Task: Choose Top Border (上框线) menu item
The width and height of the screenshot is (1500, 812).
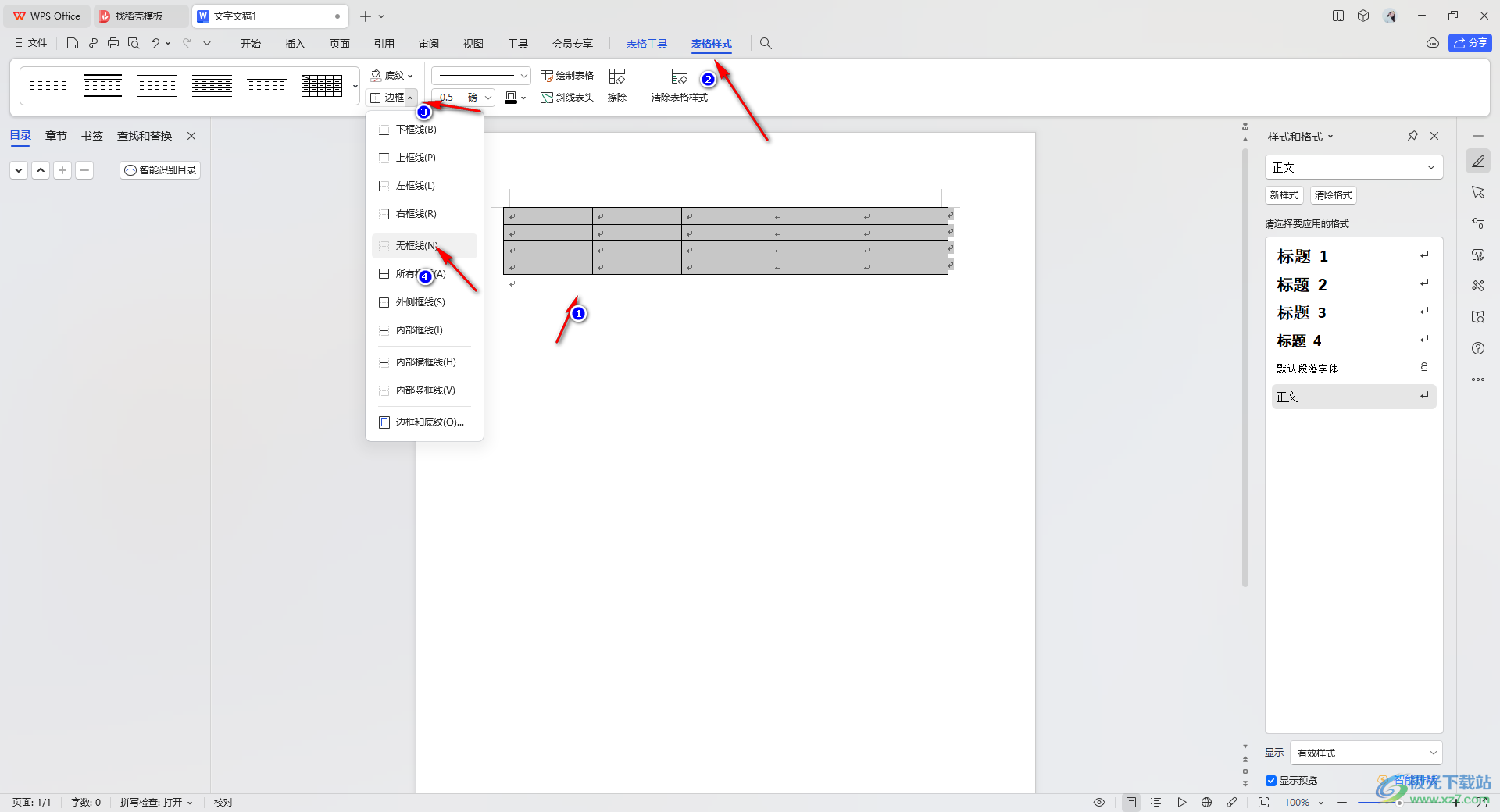Action: click(424, 158)
